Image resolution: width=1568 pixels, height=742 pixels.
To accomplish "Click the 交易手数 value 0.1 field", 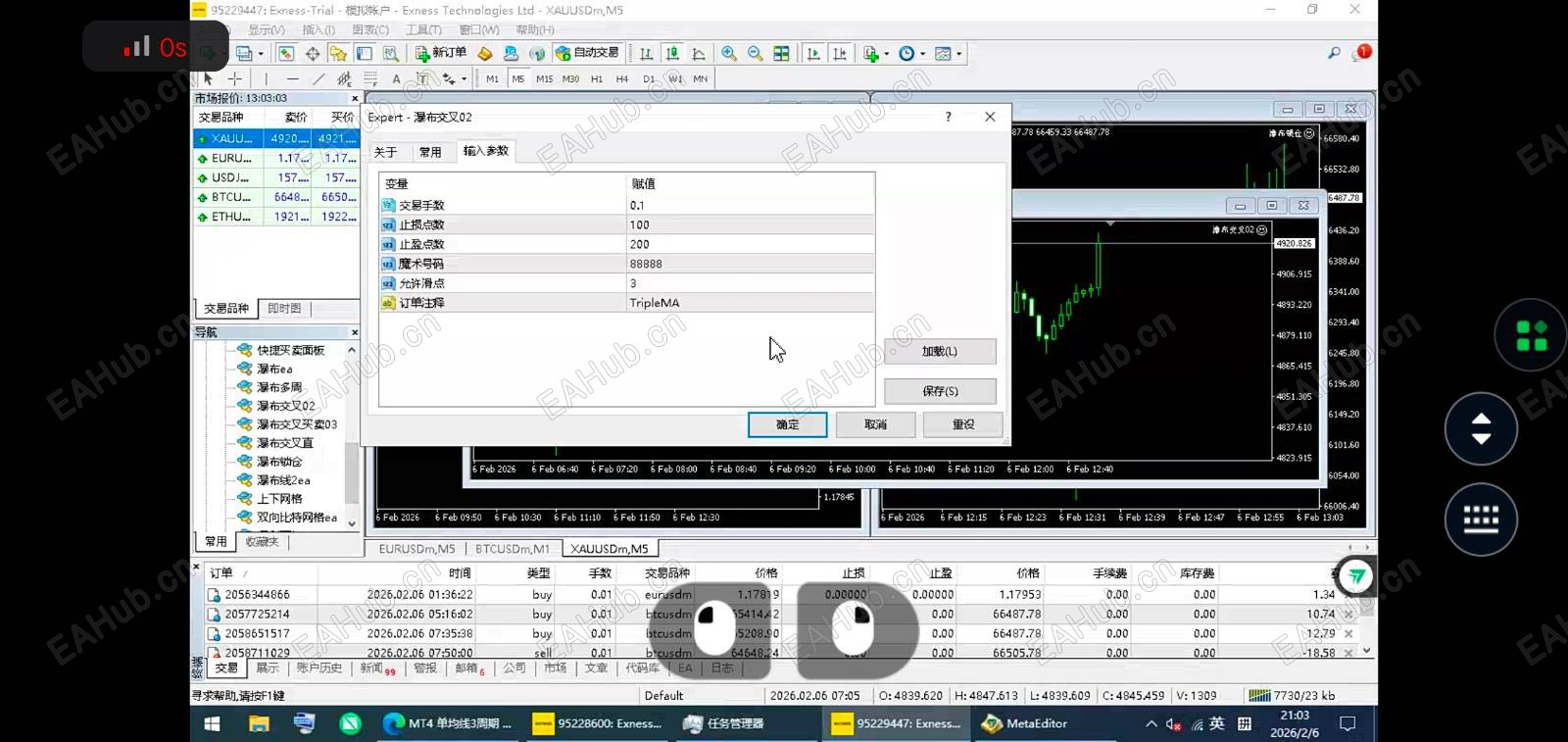I will (x=751, y=205).
